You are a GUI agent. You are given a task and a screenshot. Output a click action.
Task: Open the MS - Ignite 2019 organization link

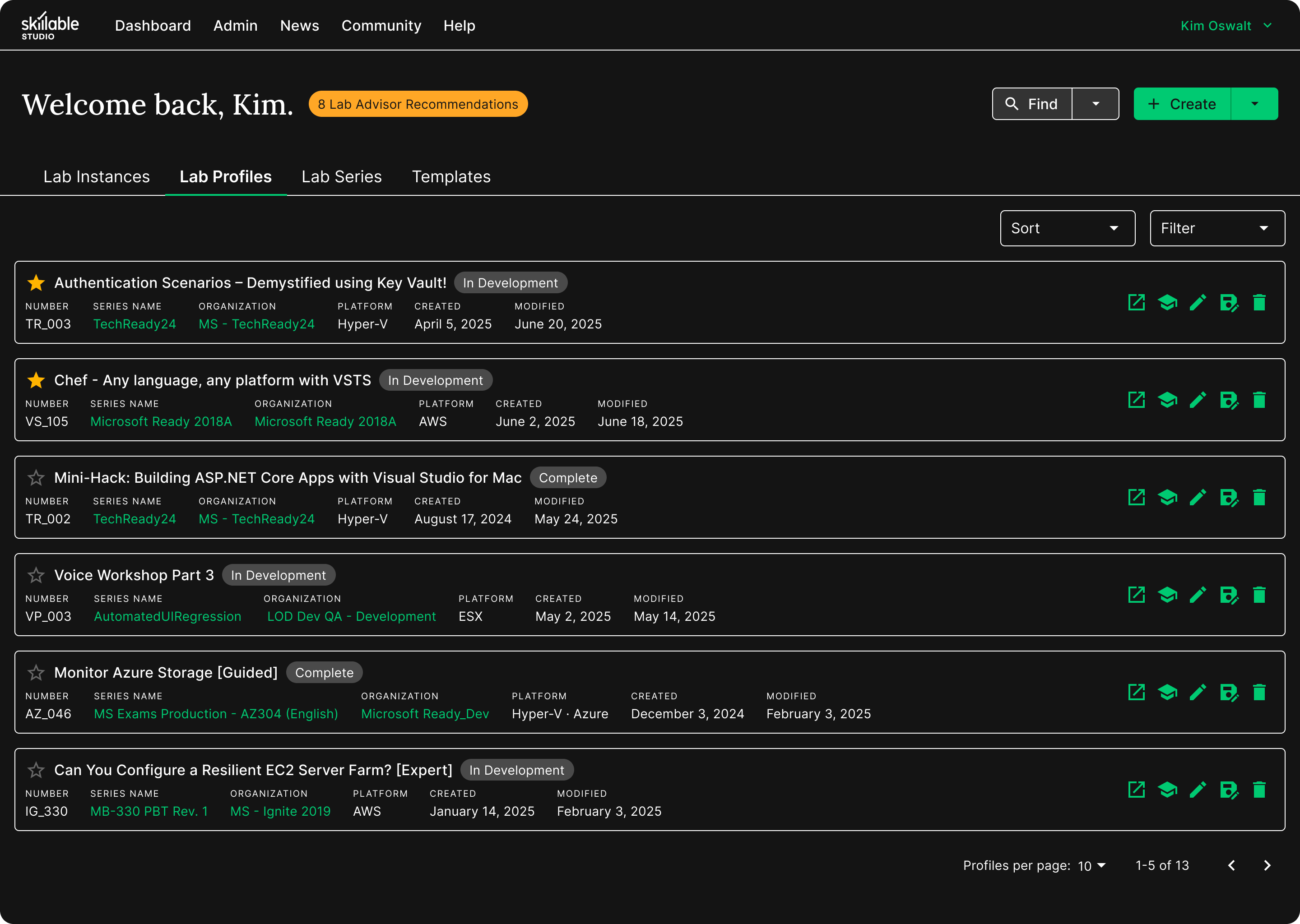[280, 811]
